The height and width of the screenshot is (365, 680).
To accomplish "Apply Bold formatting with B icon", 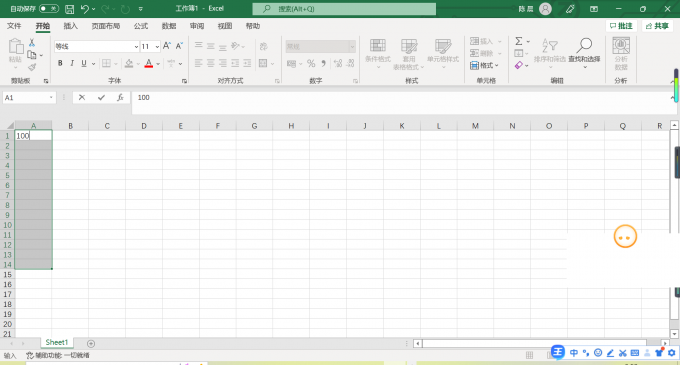I will (x=60, y=63).
